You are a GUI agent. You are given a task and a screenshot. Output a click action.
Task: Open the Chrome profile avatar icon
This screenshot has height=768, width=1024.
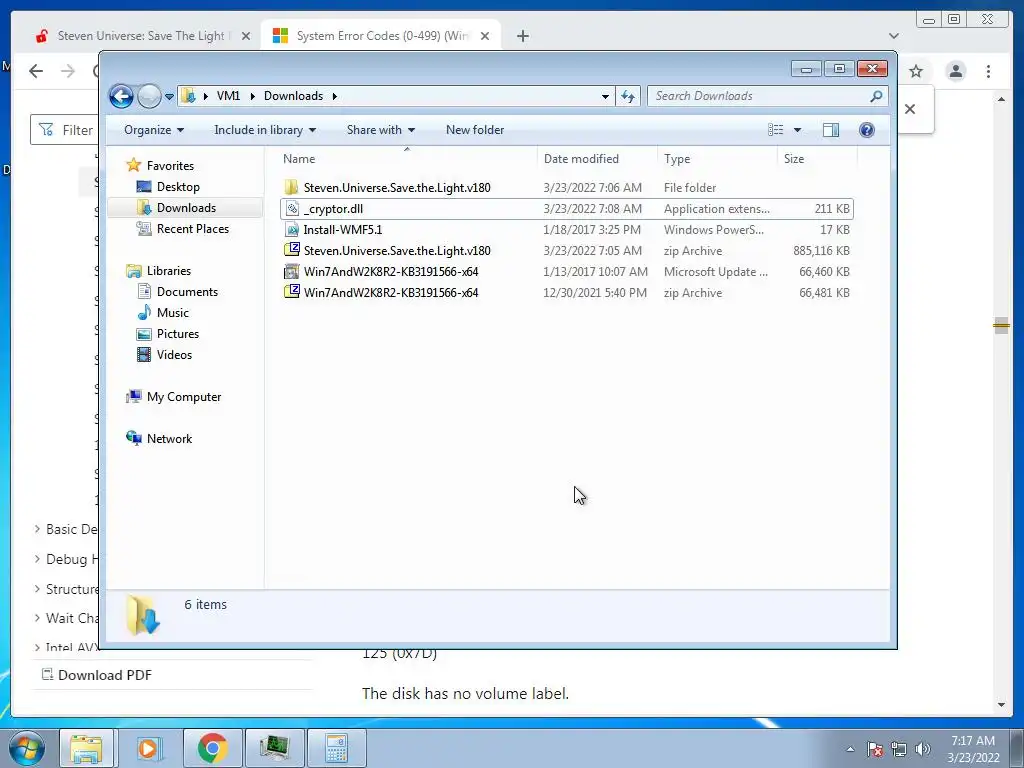pyautogui.click(x=955, y=71)
